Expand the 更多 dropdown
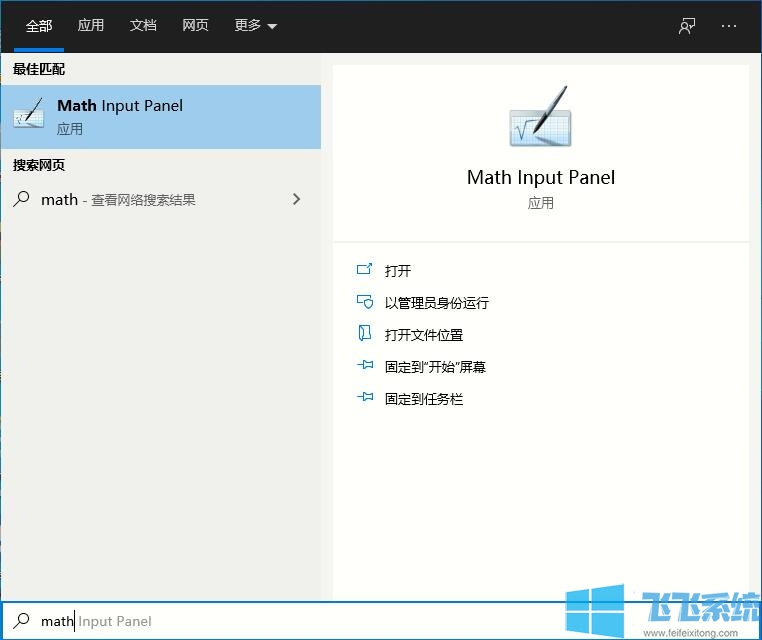This screenshot has height=640, width=762. (x=256, y=25)
